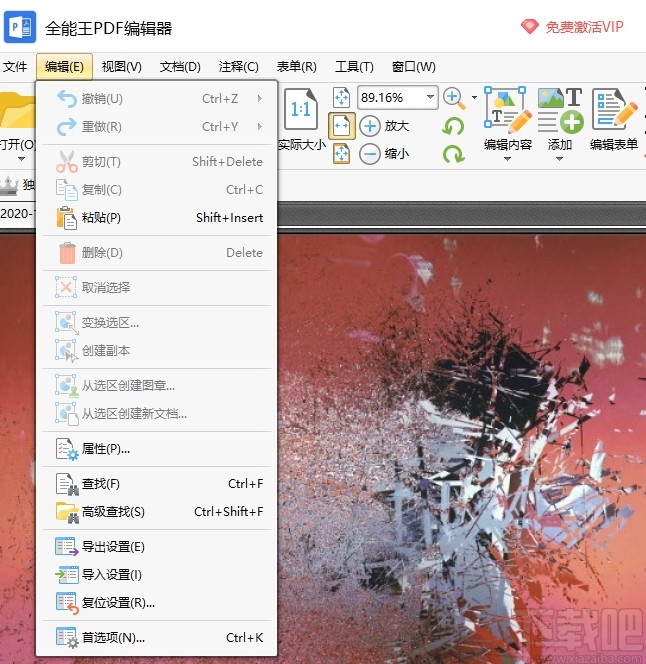Choose 粘贴(P) Shift+Insert entry
This screenshot has height=664, width=646.
click(x=157, y=218)
